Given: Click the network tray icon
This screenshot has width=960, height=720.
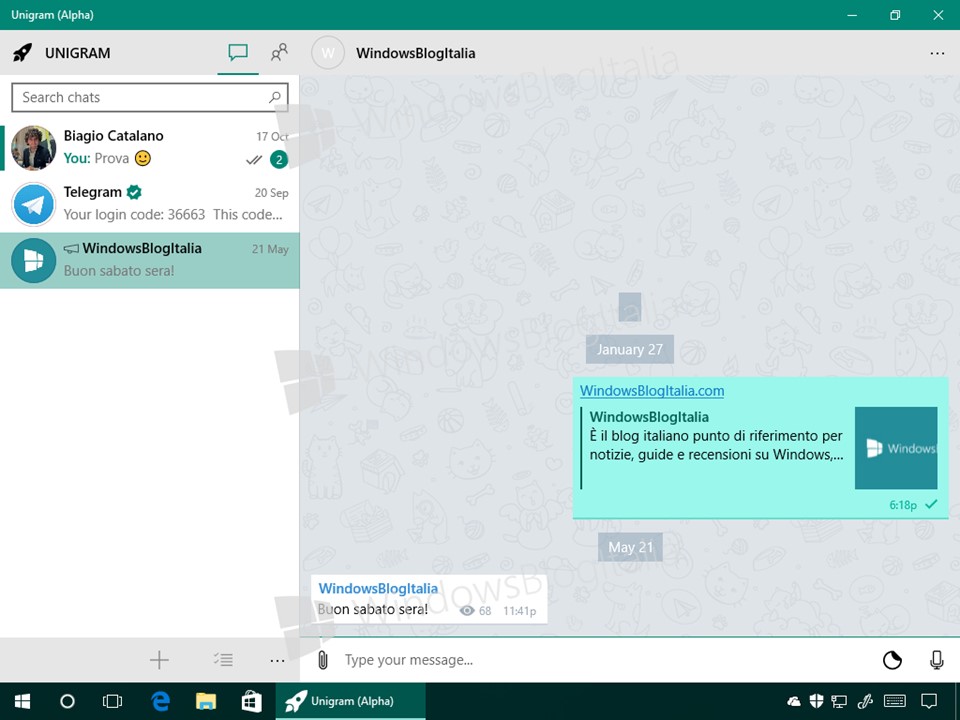Looking at the screenshot, I should (839, 701).
